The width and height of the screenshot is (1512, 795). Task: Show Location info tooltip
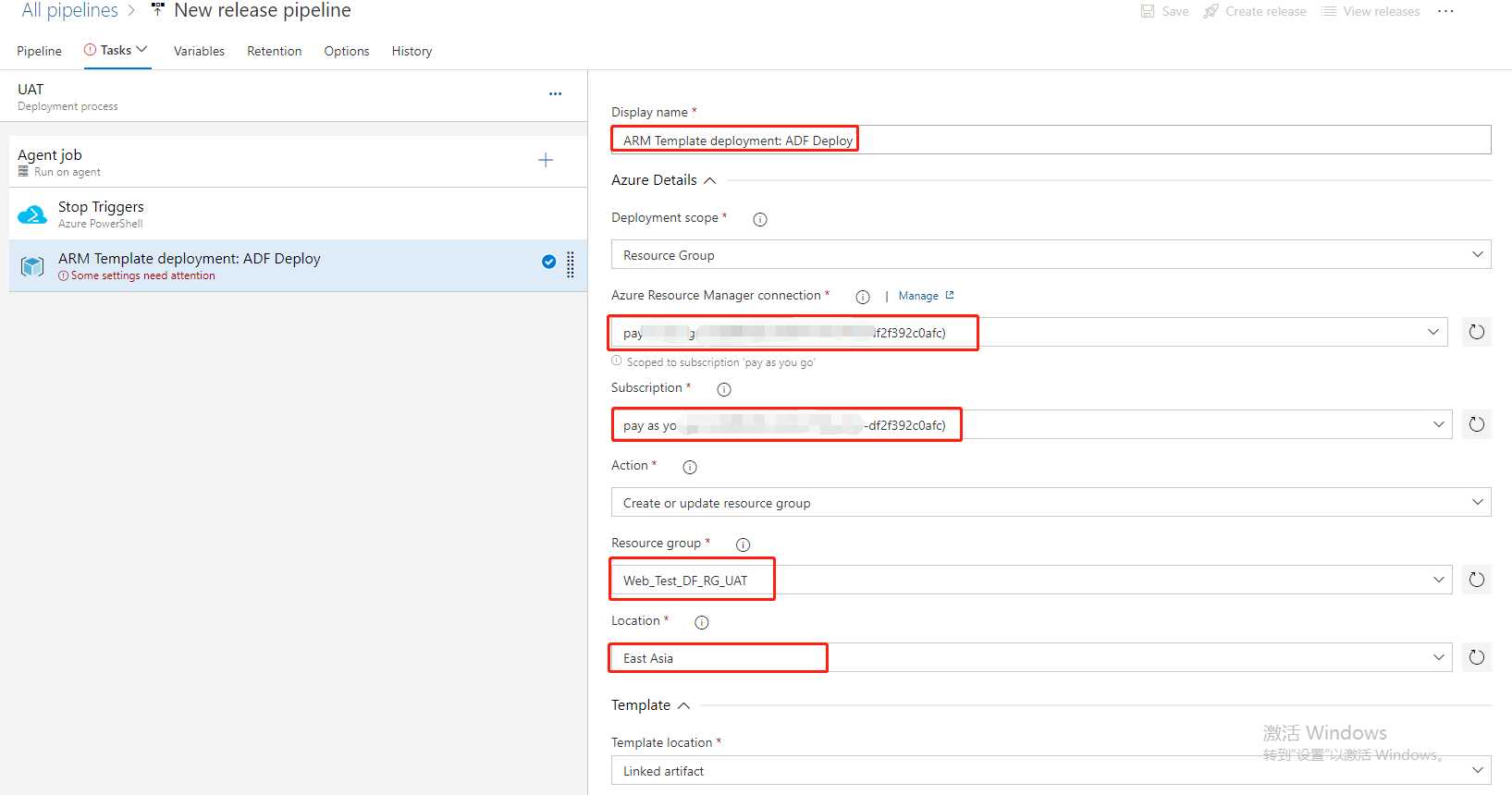(702, 622)
